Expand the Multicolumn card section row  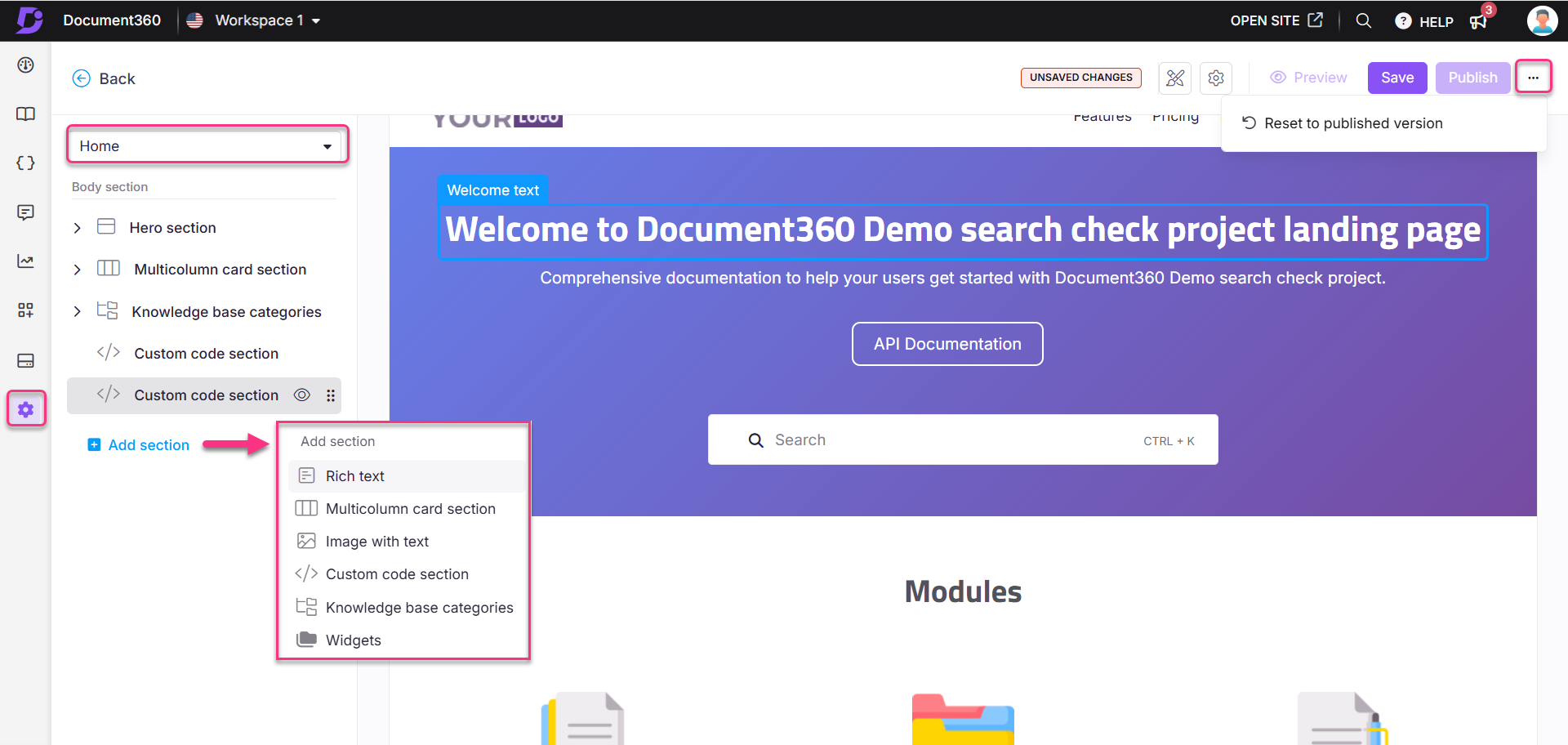(x=77, y=270)
